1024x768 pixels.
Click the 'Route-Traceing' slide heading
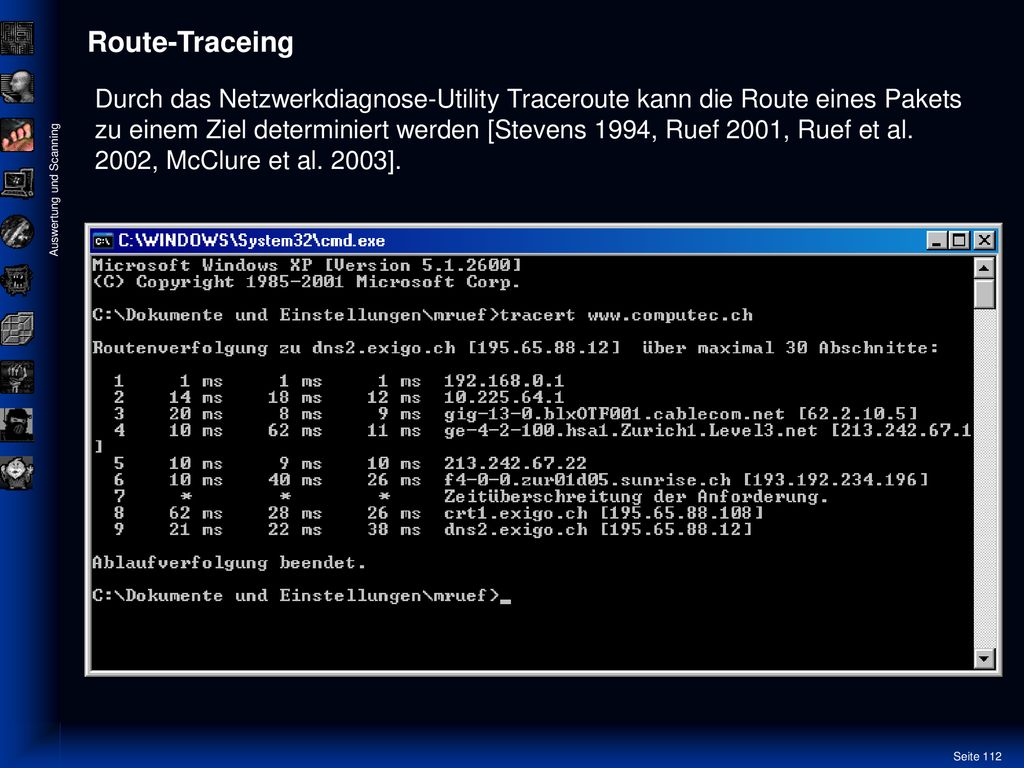click(191, 42)
